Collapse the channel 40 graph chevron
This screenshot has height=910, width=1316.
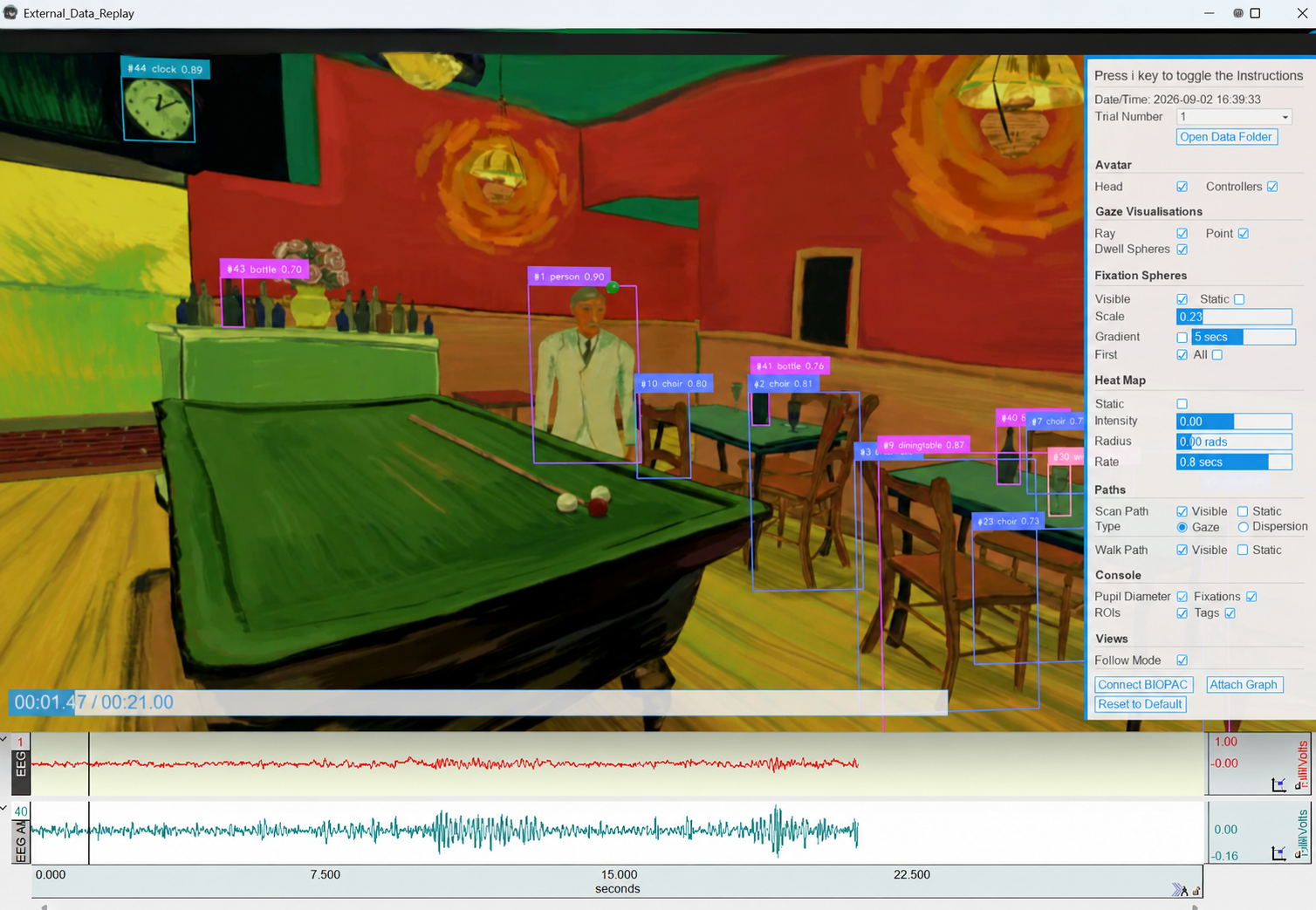click(4, 808)
